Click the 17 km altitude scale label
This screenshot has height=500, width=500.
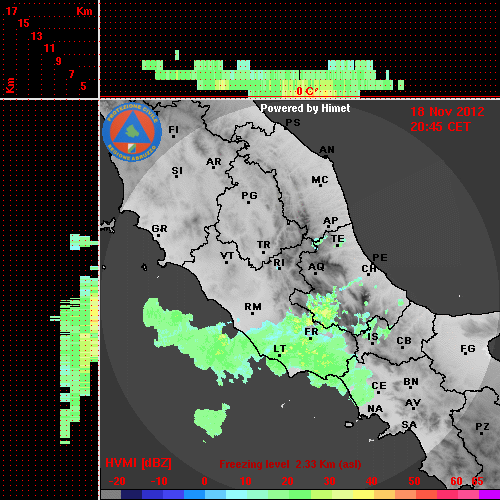11,11
